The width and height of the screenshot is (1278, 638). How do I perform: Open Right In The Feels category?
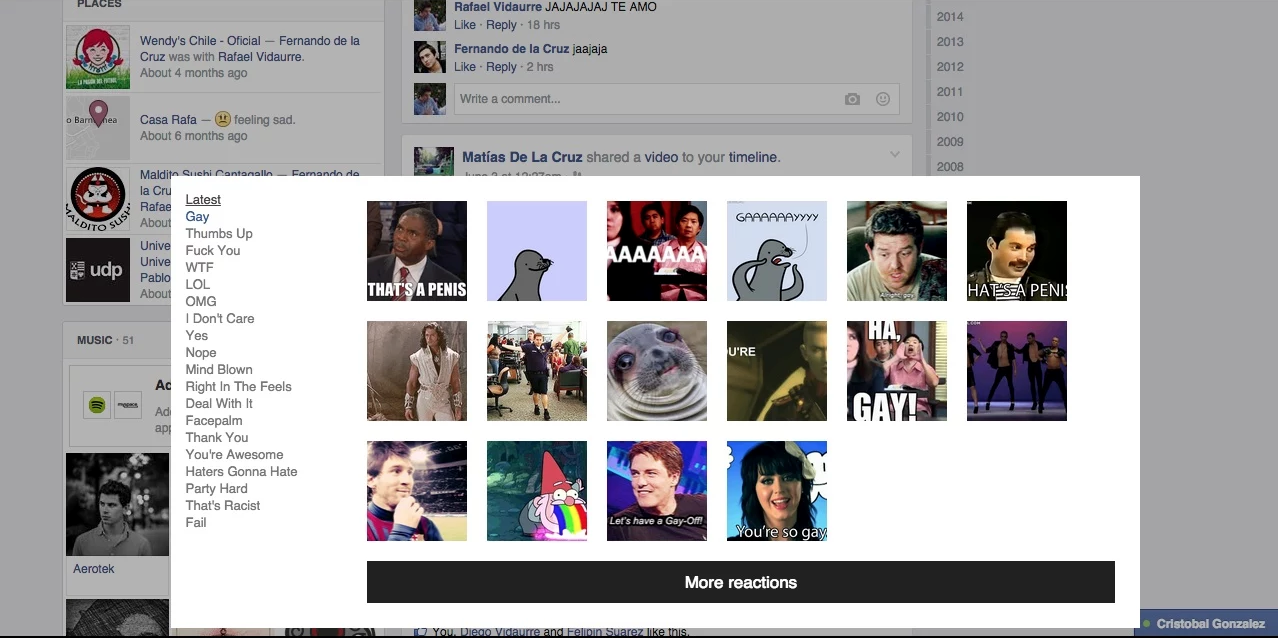[238, 387]
